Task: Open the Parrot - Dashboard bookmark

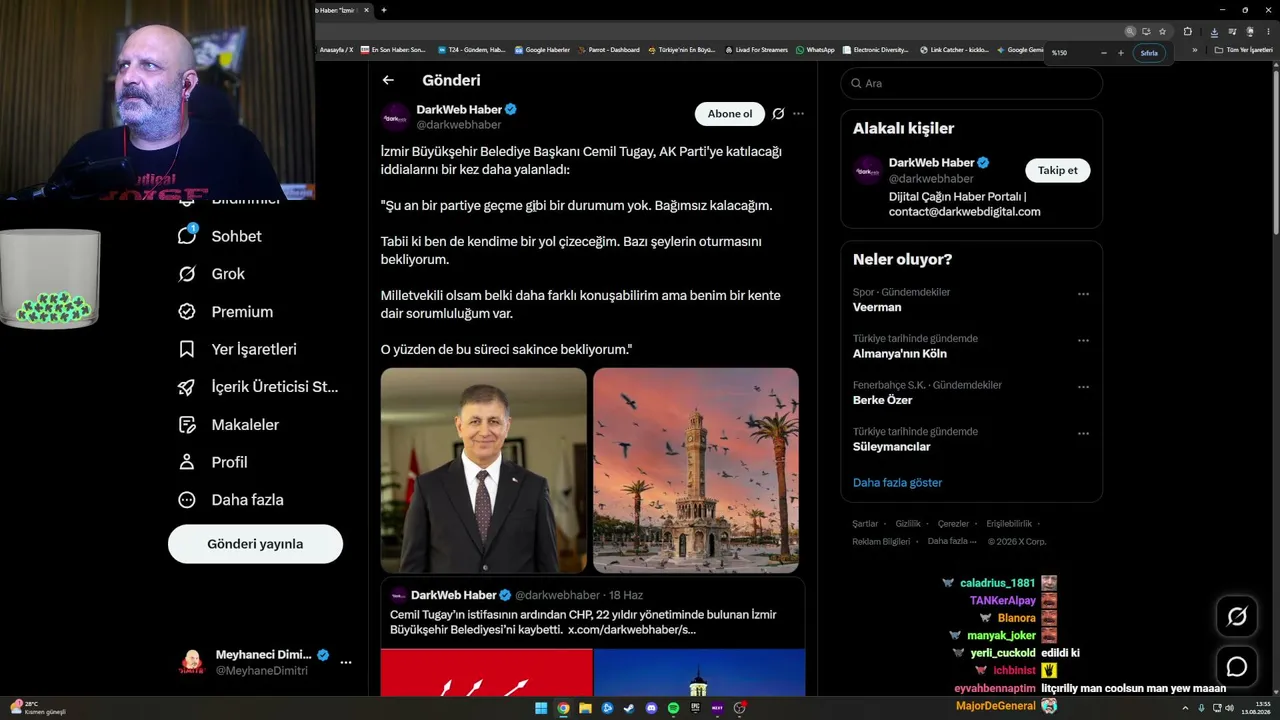Action: pyautogui.click(x=609, y=50)
